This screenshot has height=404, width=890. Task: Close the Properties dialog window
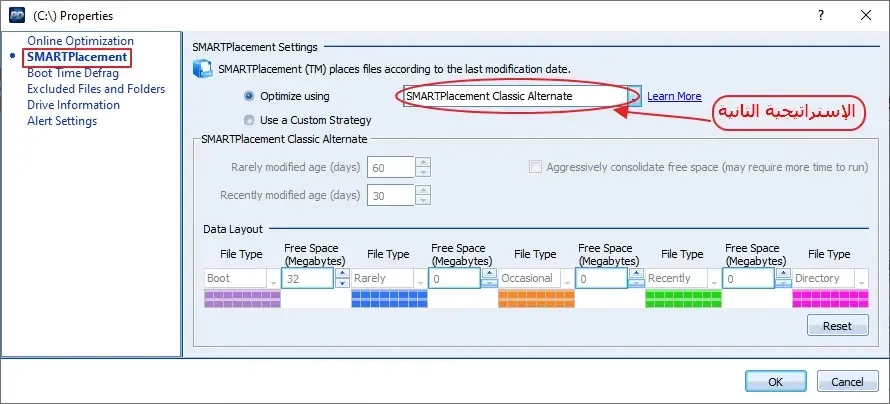tap(866, 15)
